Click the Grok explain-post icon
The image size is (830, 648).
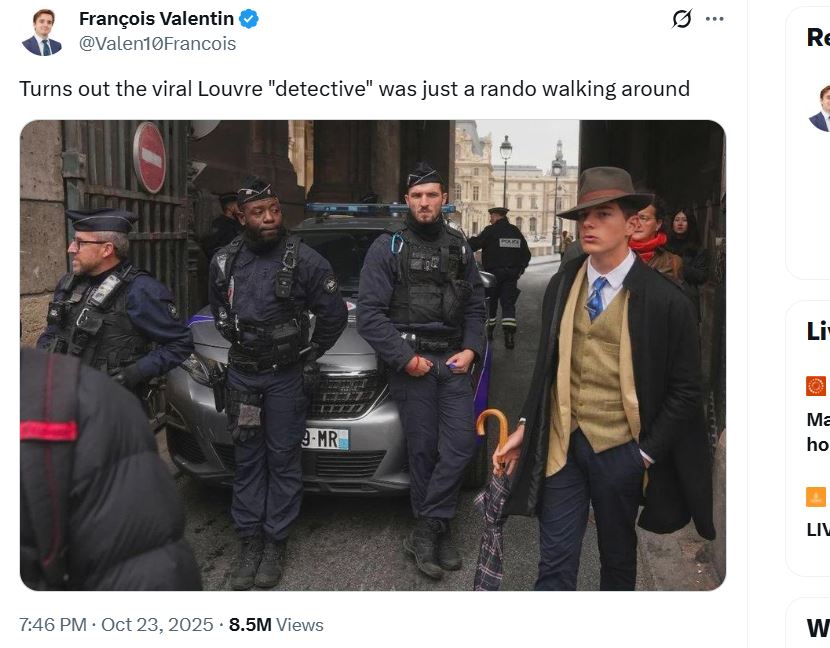(682, 19)
